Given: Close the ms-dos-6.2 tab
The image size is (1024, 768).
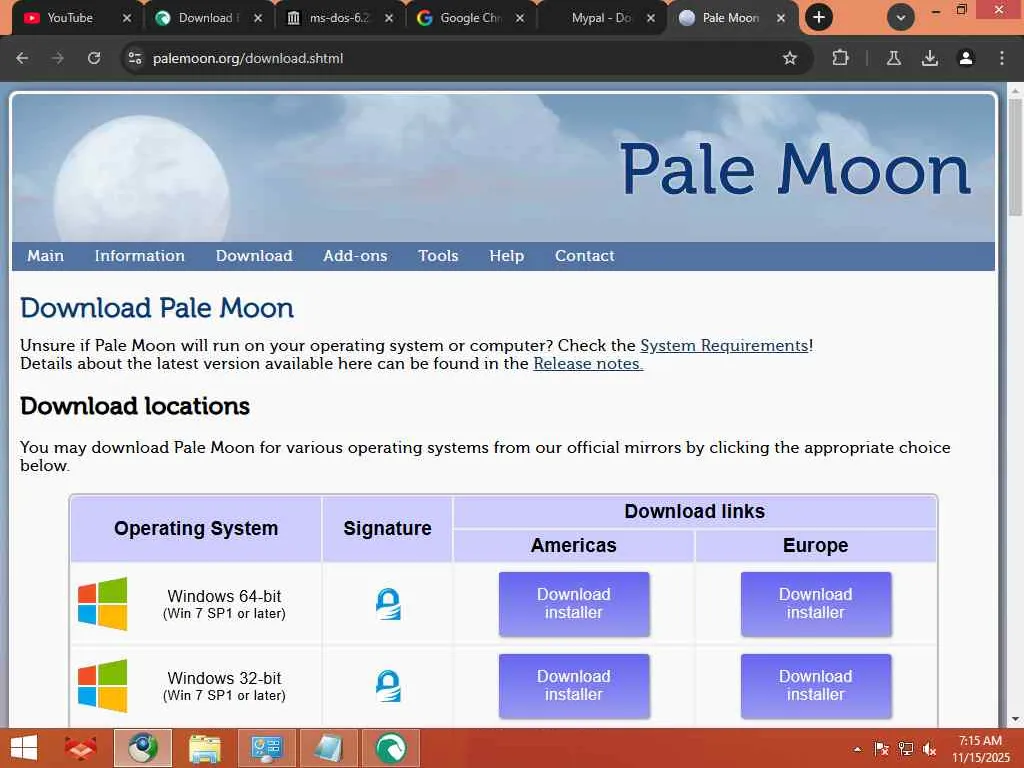Looking at the screenshot, I should point(389,18).
